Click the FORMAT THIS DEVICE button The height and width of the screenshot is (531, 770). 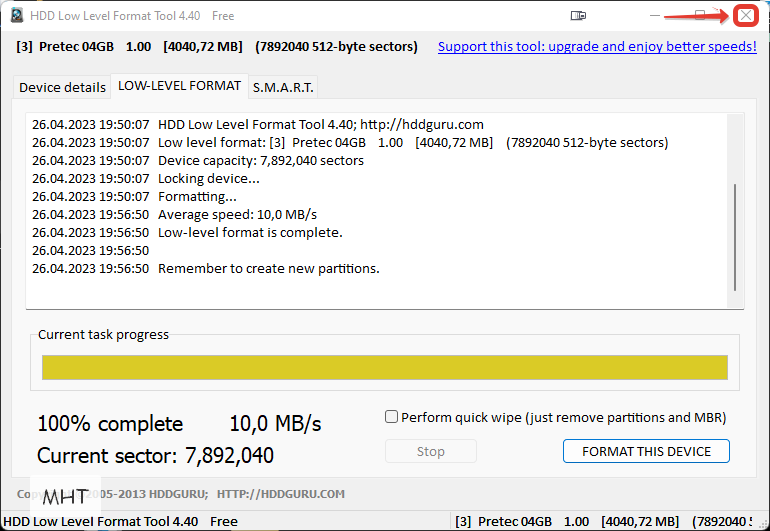point(646,451)
